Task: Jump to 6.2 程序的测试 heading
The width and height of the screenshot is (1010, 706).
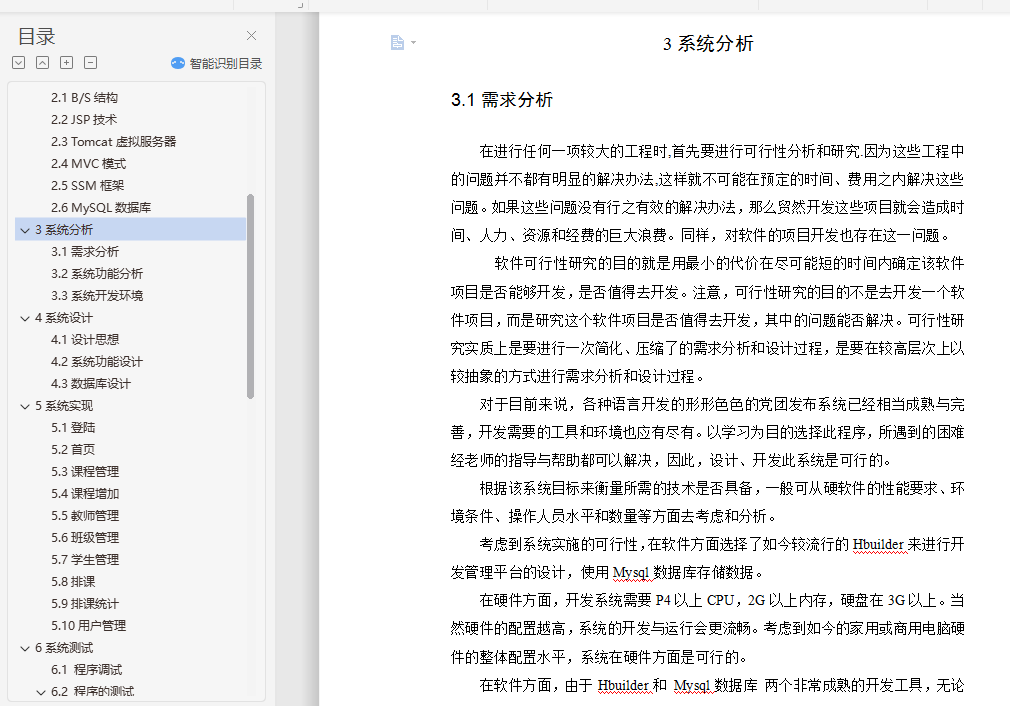Action: [x=93, y=692]
